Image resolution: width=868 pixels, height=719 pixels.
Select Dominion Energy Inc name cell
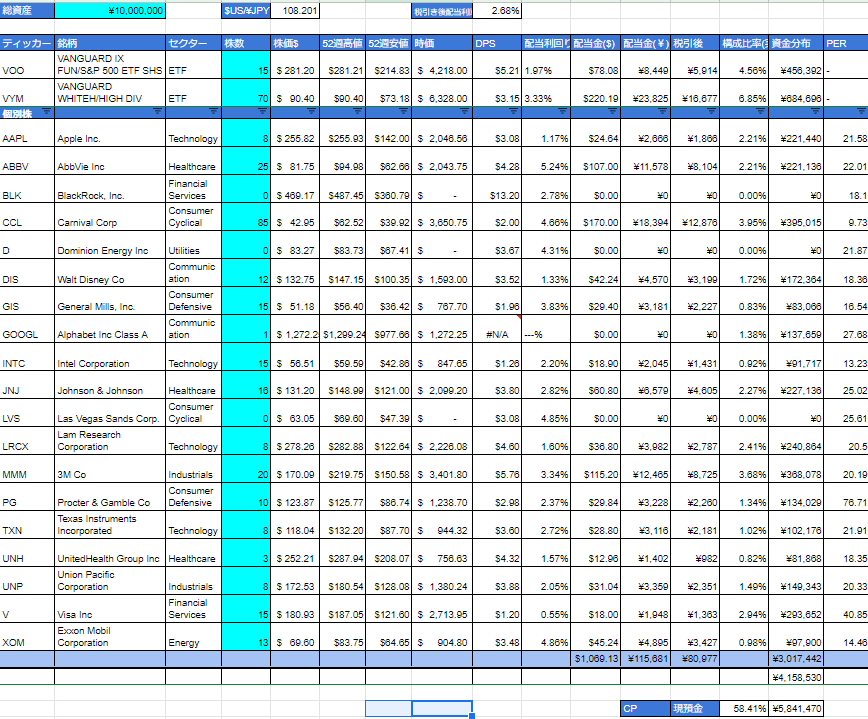(110, 245)
